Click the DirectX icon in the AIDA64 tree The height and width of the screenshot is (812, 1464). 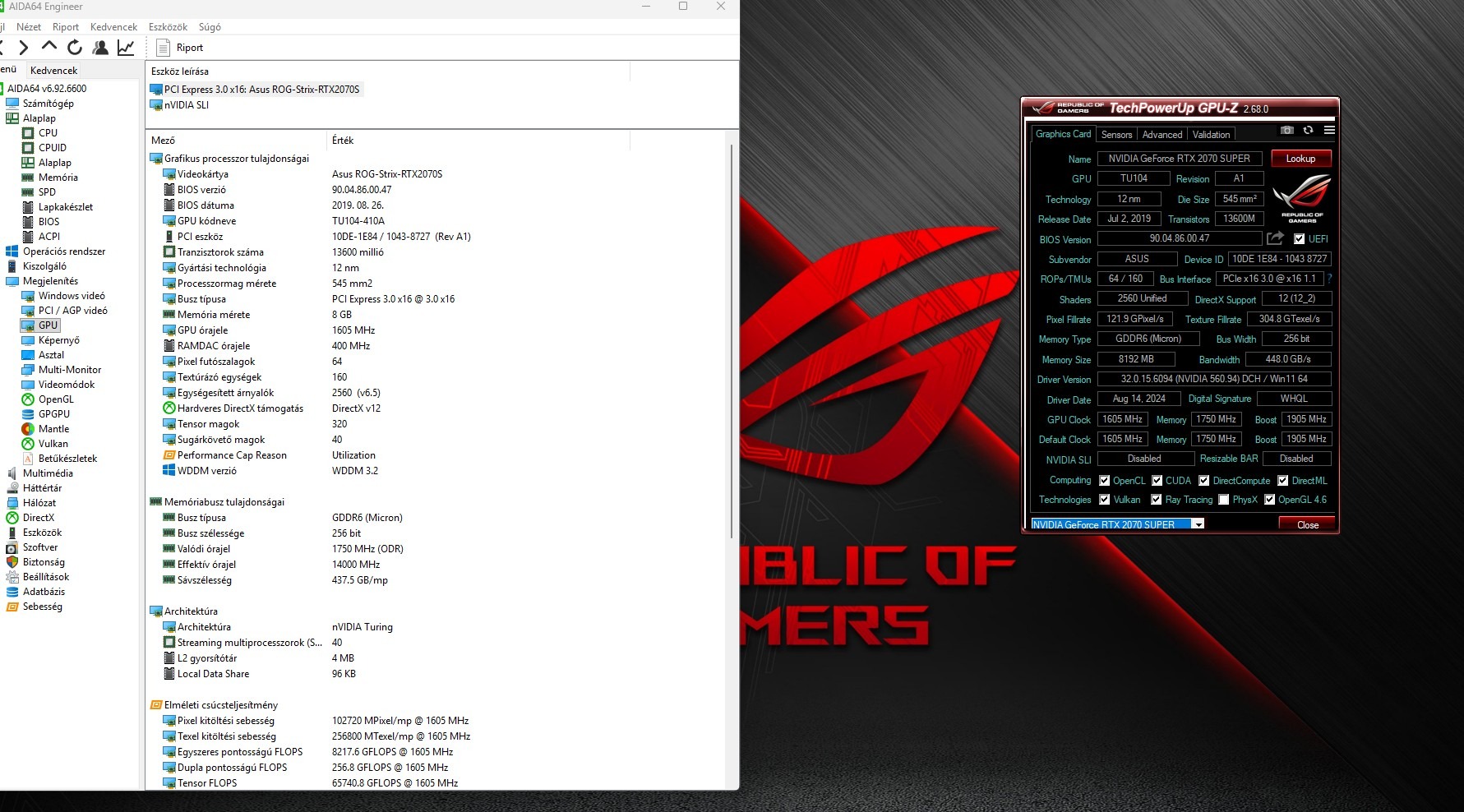click(x=12, y=518)
